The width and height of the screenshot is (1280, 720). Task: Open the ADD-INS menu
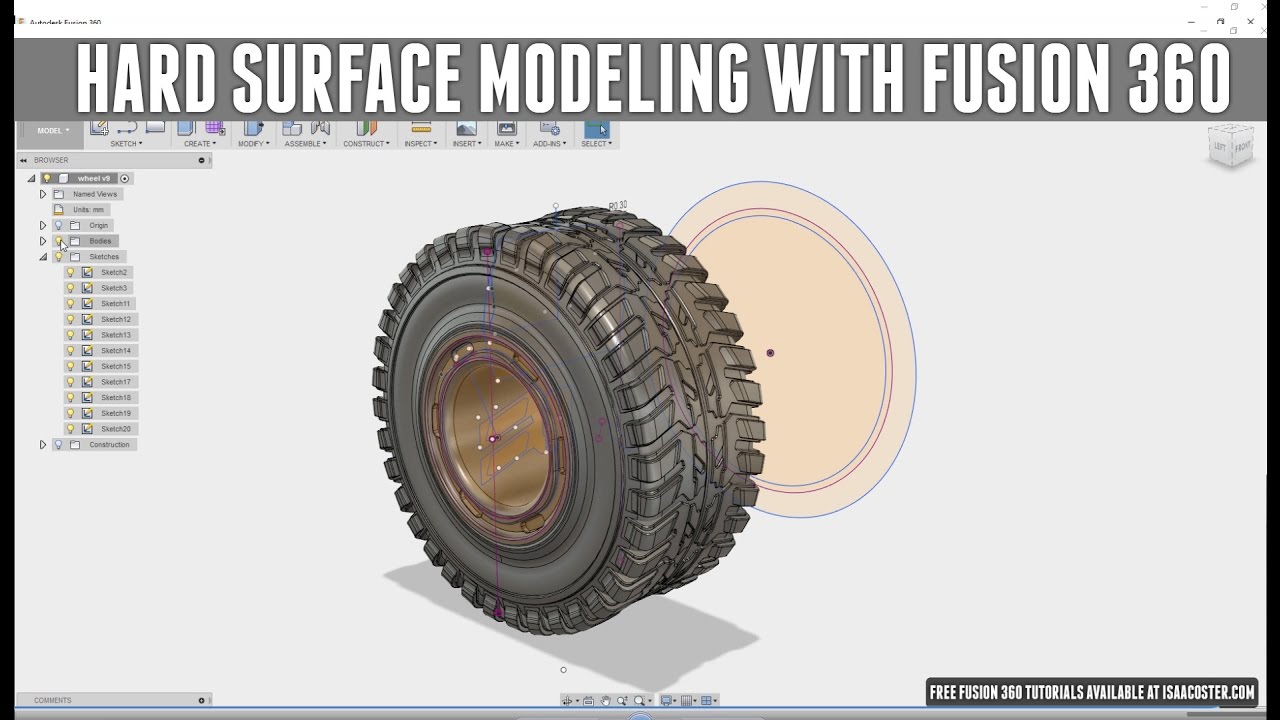tap(550, 144)
